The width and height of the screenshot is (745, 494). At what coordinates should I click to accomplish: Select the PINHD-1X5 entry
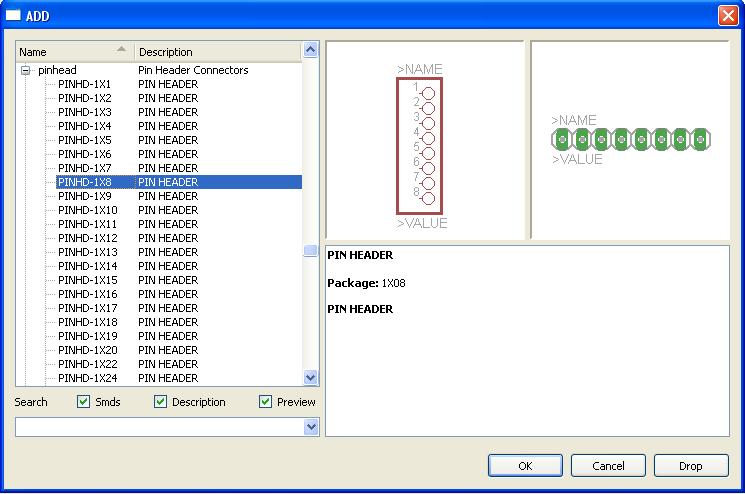point(85,140)
